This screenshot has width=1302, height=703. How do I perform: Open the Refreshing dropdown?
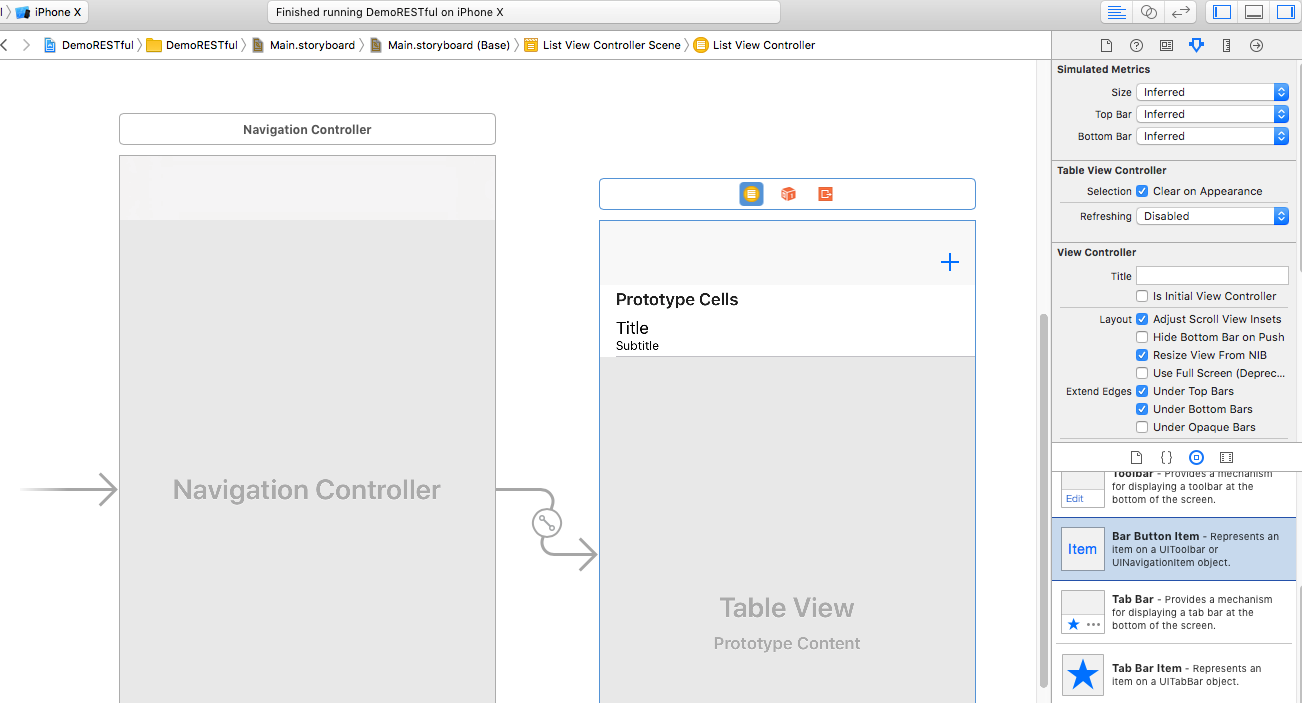click(1212, 216)
